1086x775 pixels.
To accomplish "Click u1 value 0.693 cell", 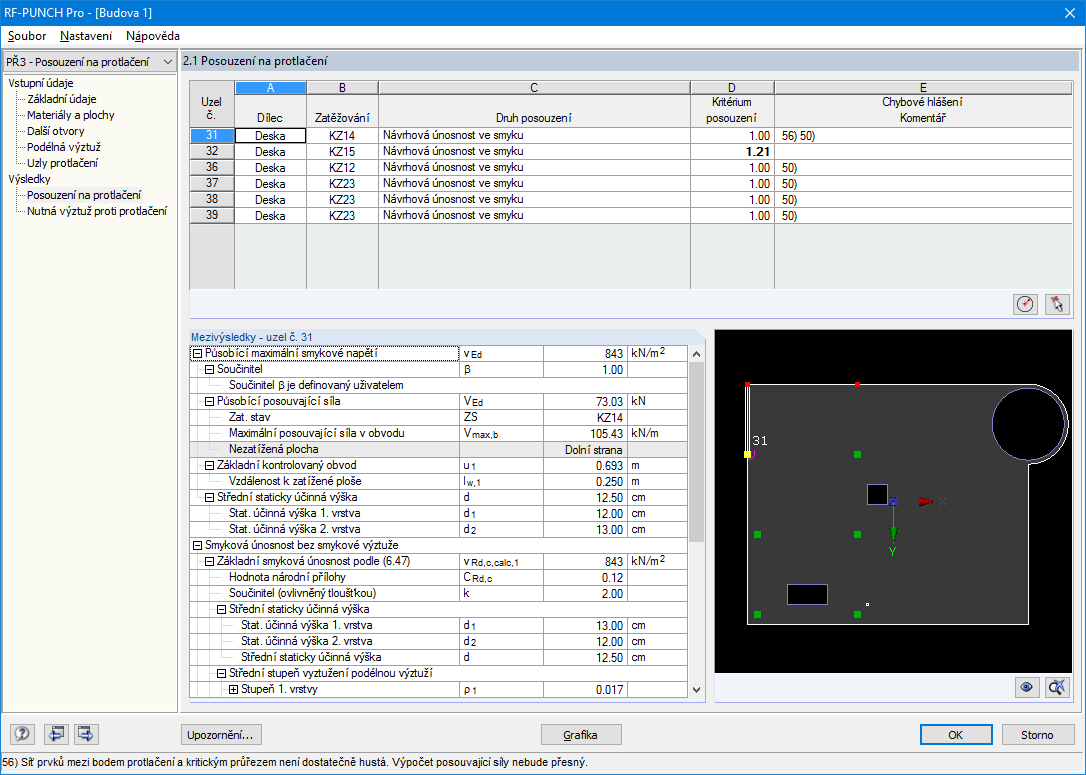I will click(585, 465).
